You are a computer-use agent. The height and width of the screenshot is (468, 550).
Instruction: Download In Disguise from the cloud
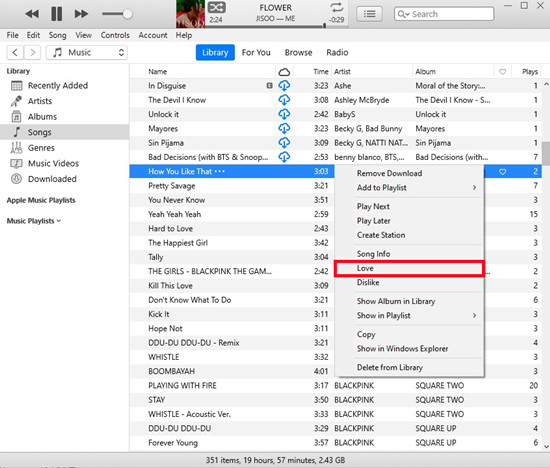(x=284, y=86)
